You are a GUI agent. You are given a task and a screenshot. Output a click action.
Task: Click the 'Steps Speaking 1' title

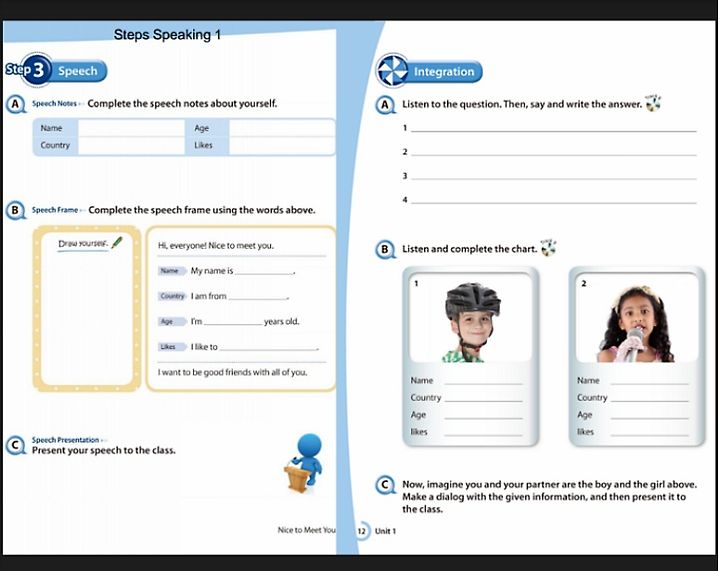pos(167,34)
